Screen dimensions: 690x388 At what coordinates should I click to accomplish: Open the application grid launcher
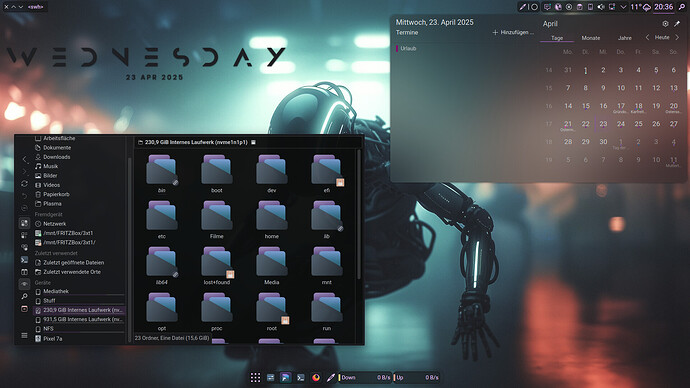[x=255, y=377]
